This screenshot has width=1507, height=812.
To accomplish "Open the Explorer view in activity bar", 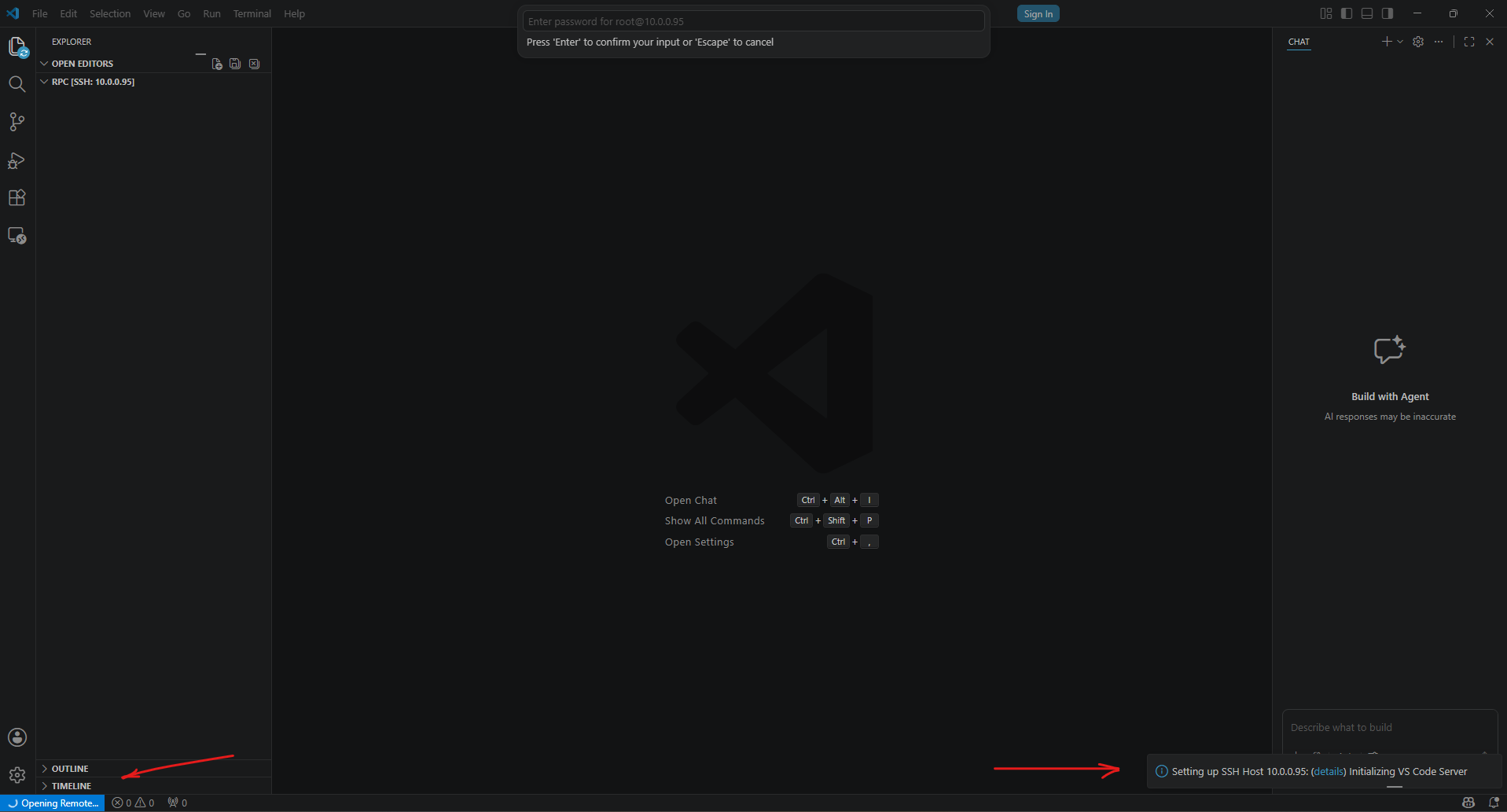I will [x=17, y=47].
